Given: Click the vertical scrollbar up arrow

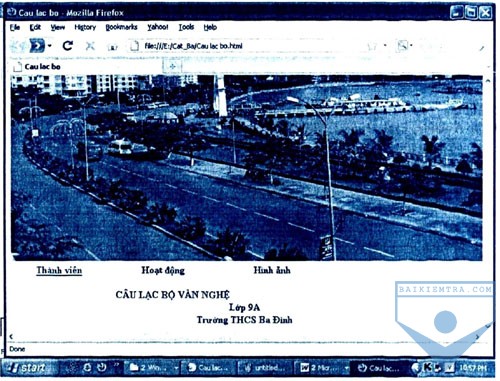Looking at the screenshot, I should pos(488,80).
